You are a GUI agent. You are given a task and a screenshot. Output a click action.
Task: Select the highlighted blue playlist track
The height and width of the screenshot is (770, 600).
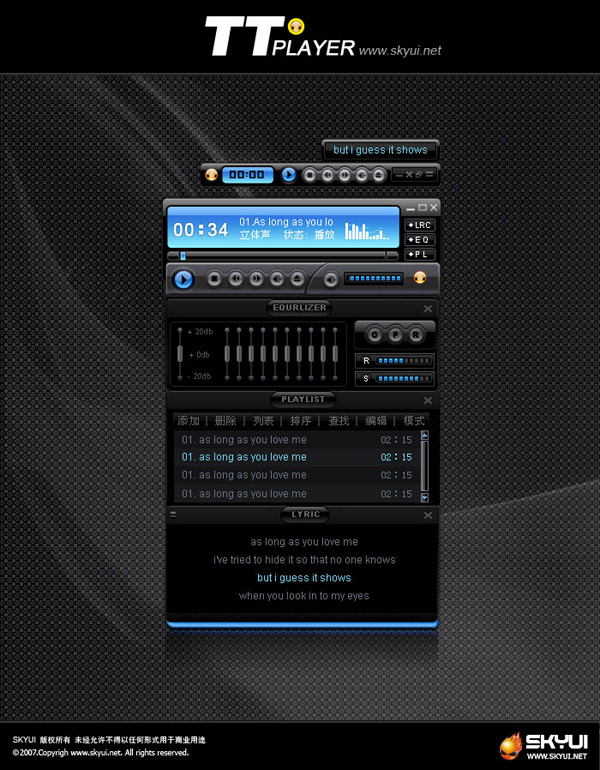[297, 457]
